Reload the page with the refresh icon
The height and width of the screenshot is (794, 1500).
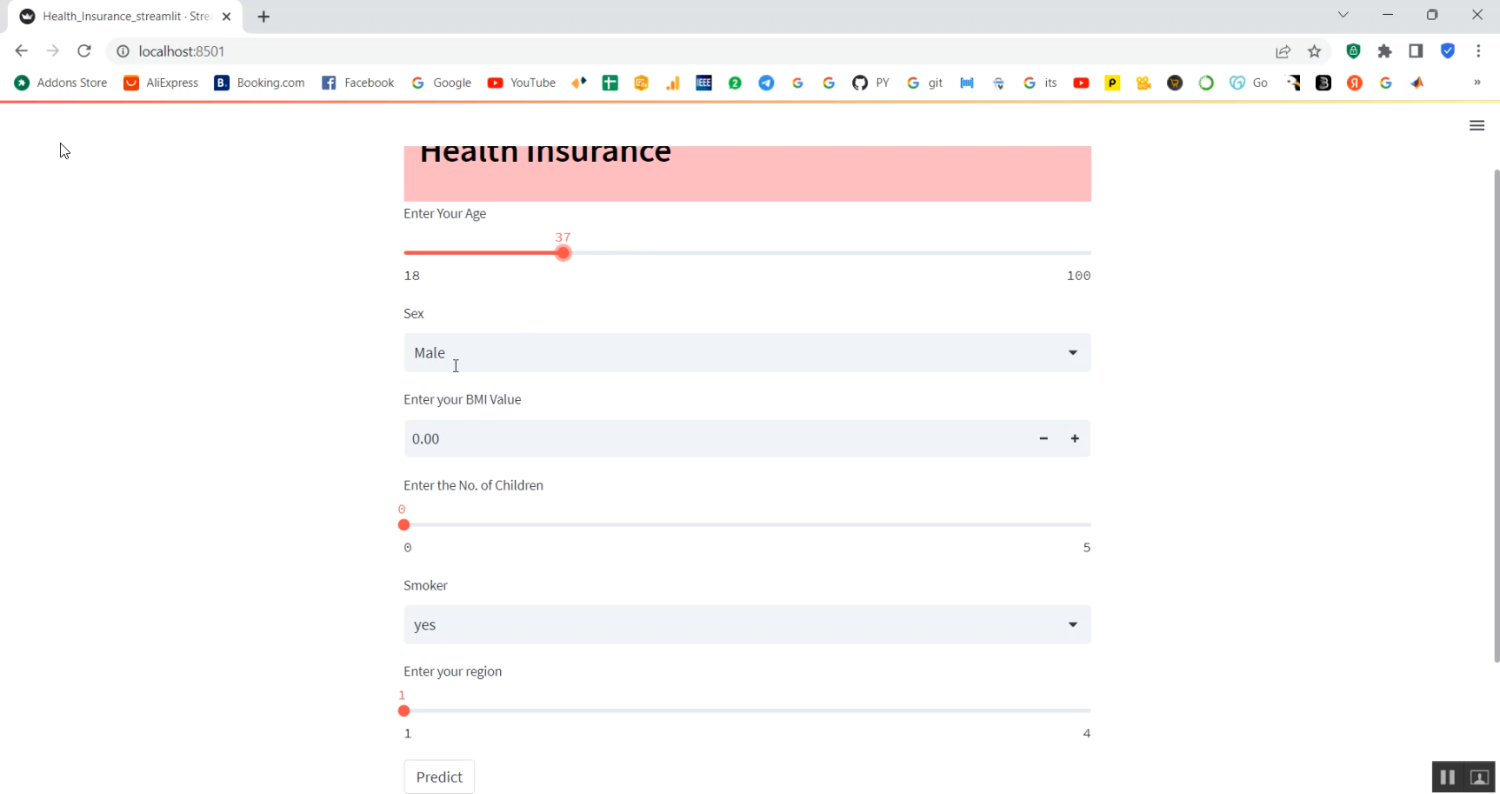click(x=84, y=50)
